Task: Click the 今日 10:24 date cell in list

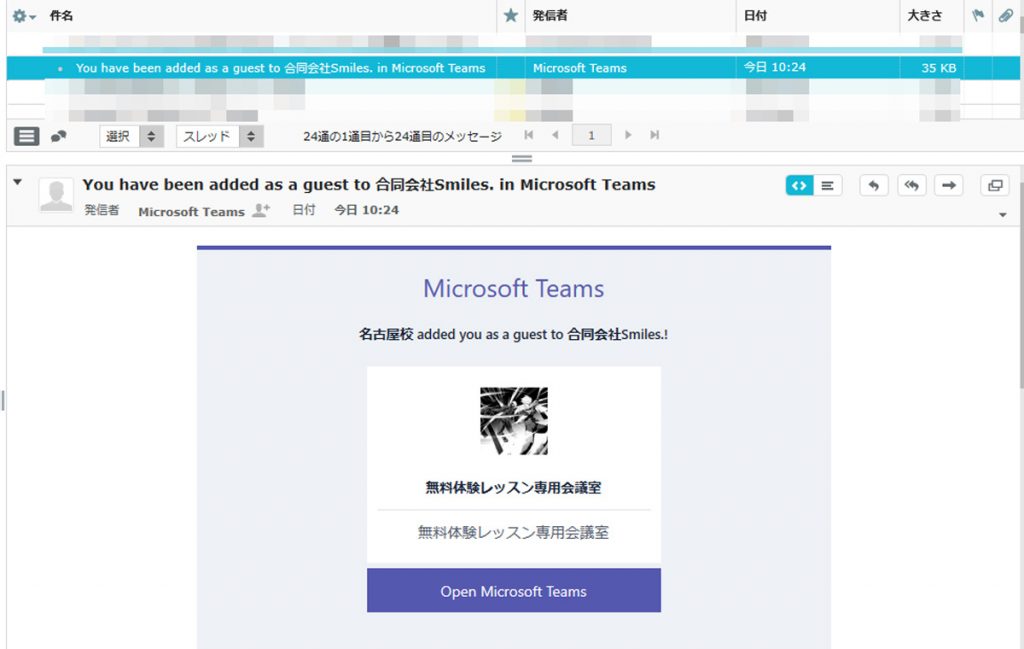Action: tap(775, 67)
